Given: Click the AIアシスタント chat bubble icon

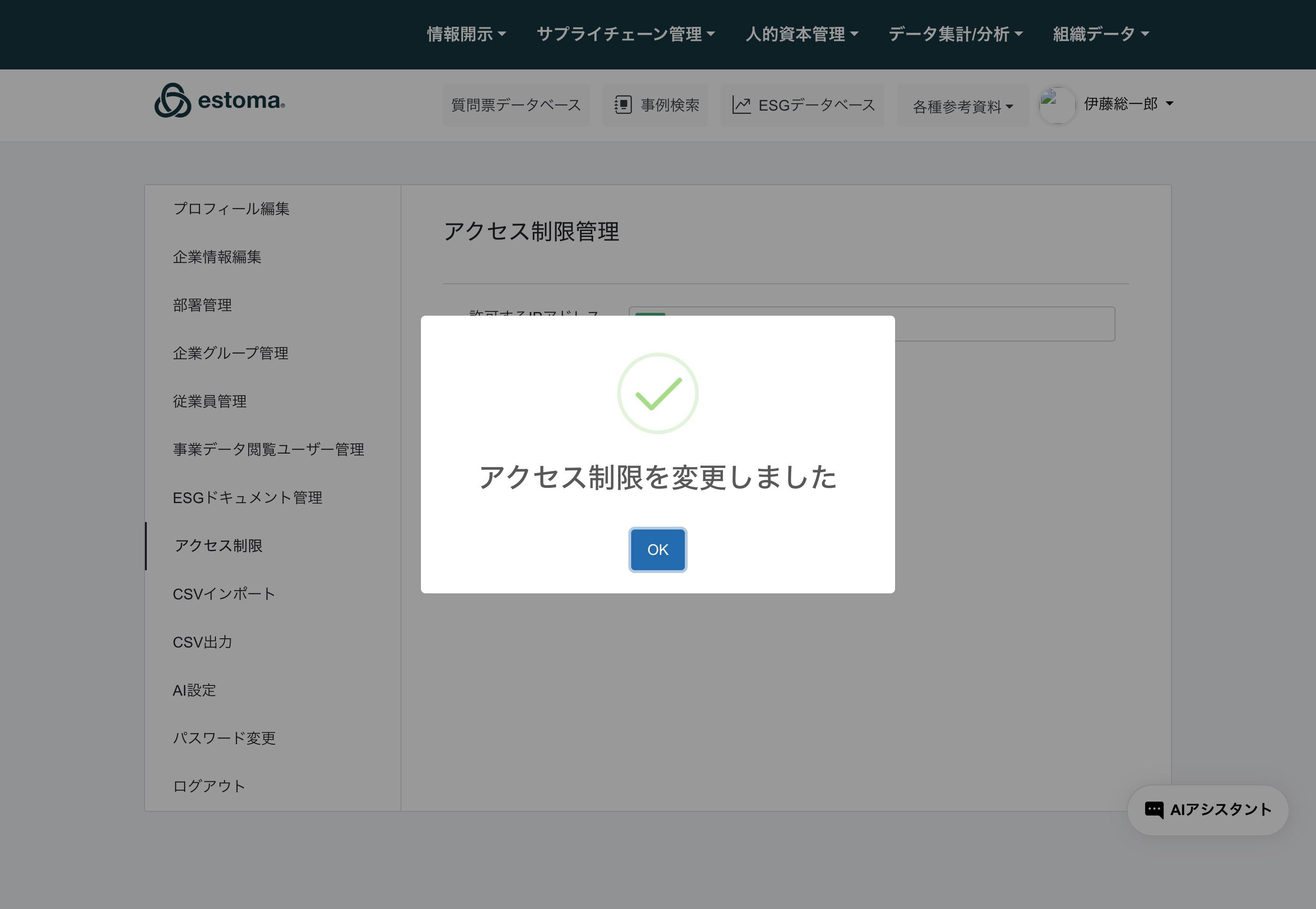Looking at the screenshot, I should 1153,809.
